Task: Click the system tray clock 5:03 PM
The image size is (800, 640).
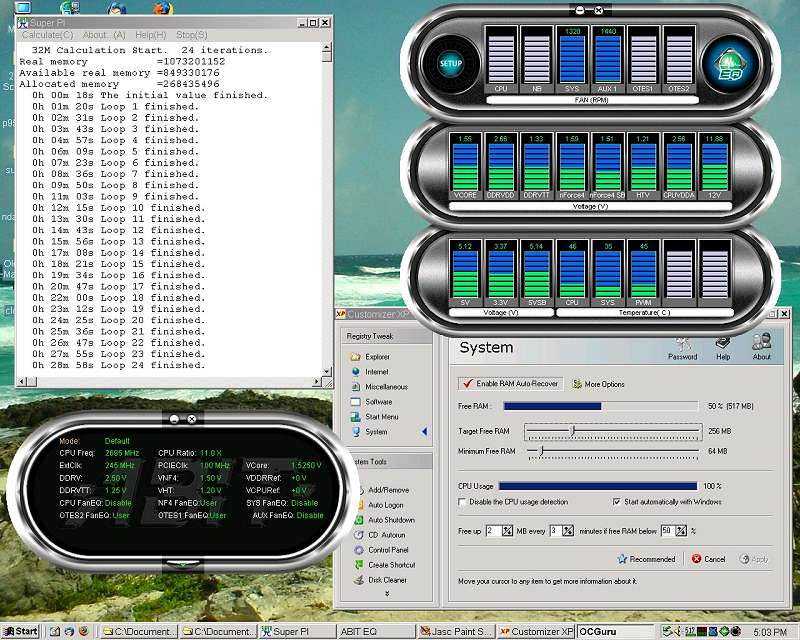Action: pyautogui.click(x=769, y=632)
